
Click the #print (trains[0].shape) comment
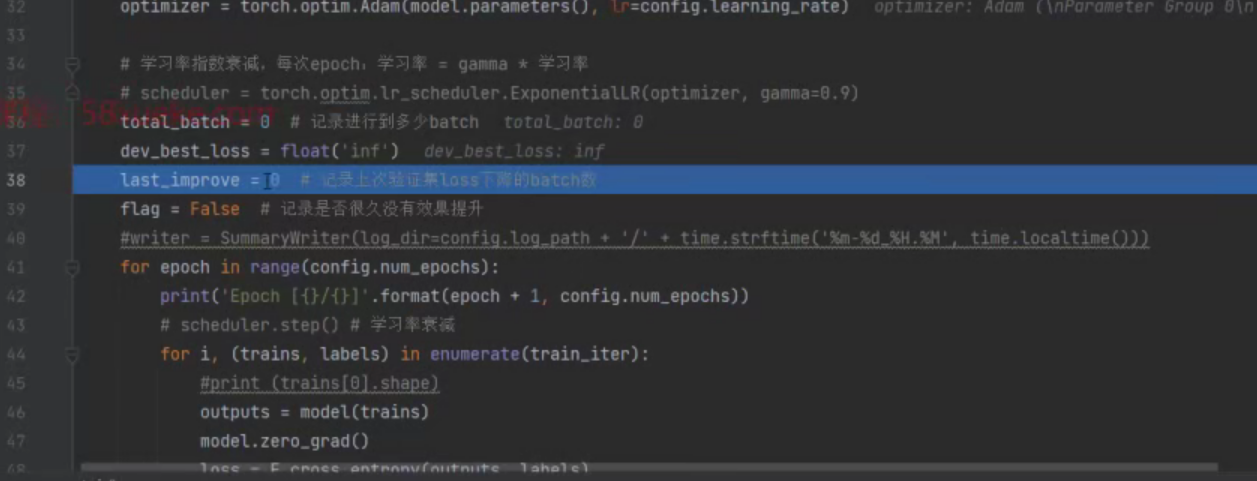tap(319, 384)
